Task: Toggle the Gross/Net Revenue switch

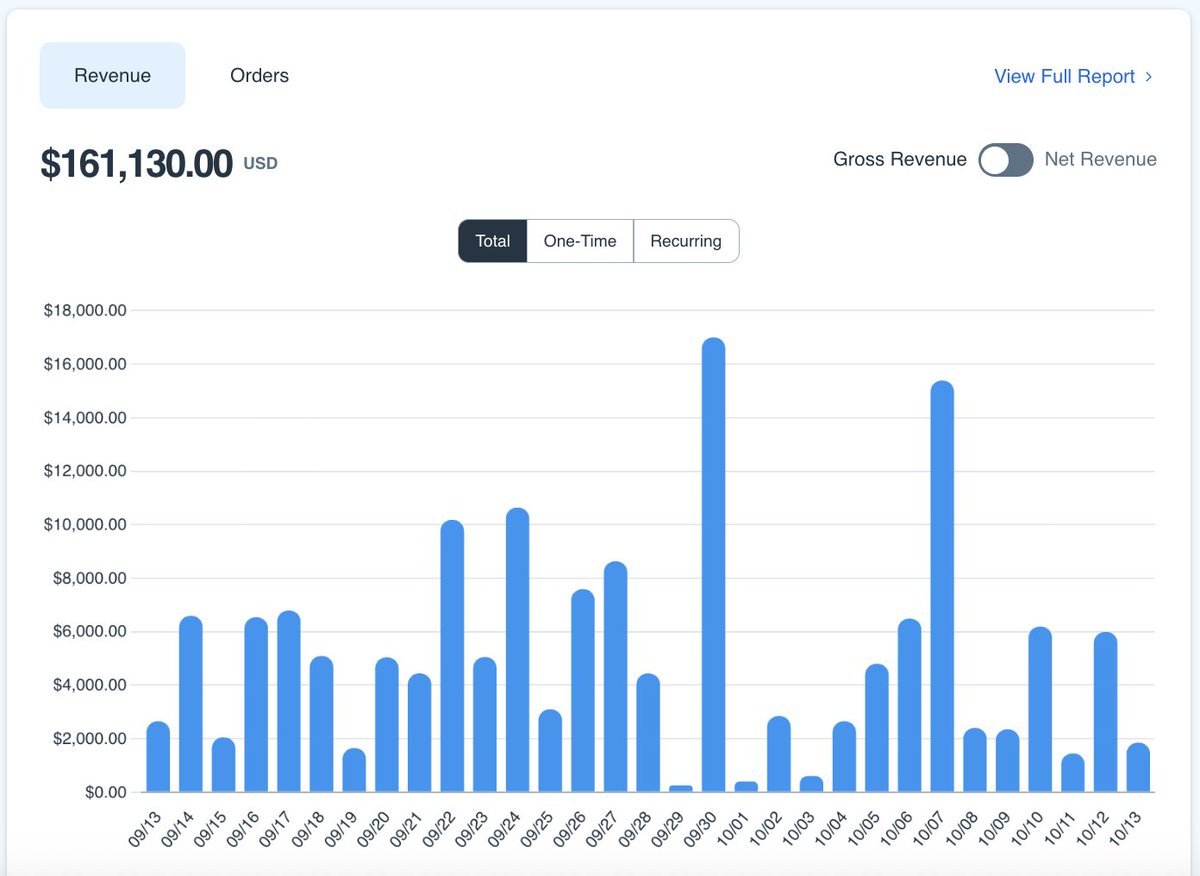Action: [1005, 160]
